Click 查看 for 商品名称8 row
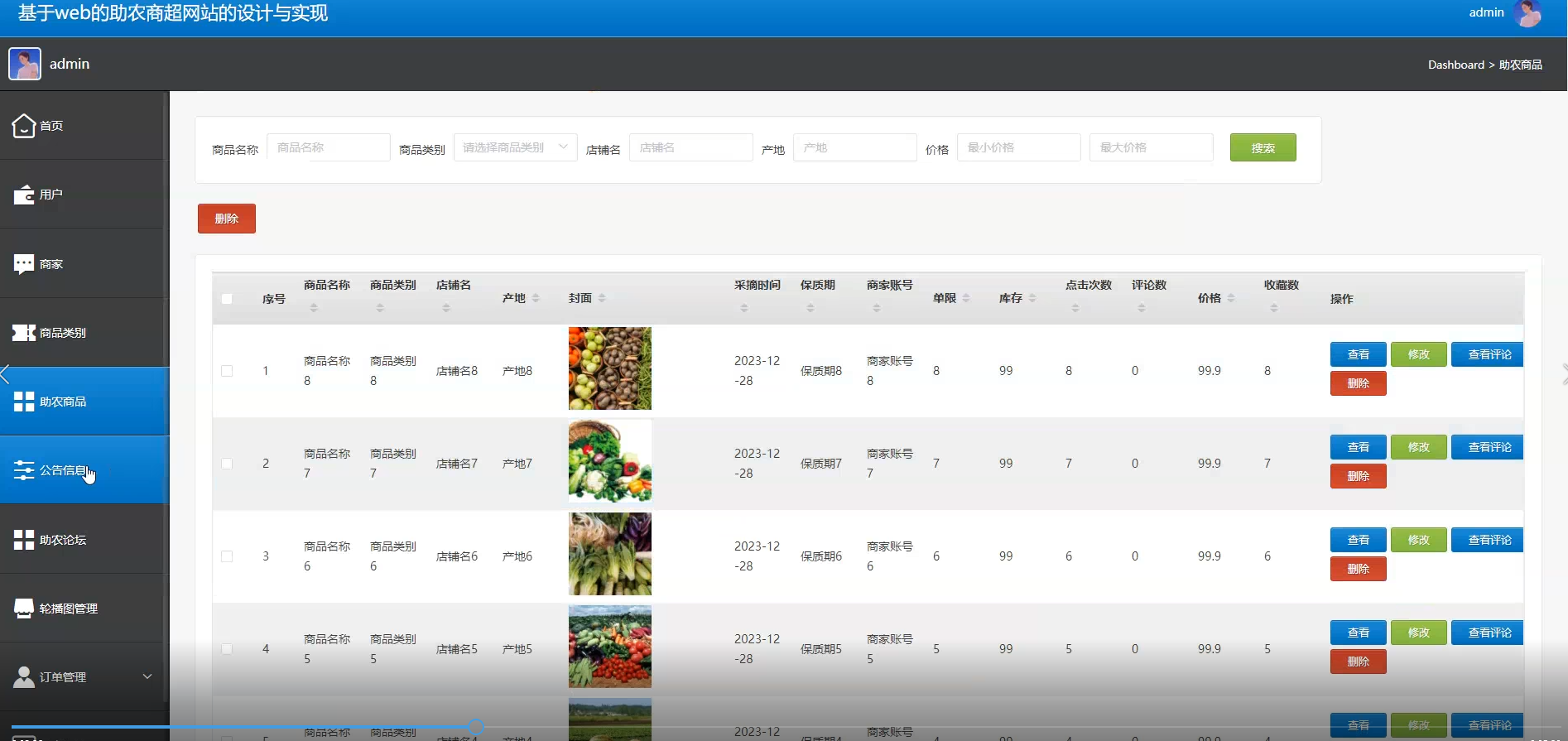Viewport: 1568px width, 741px height. pyautogui.click(x=1358, y=354)
